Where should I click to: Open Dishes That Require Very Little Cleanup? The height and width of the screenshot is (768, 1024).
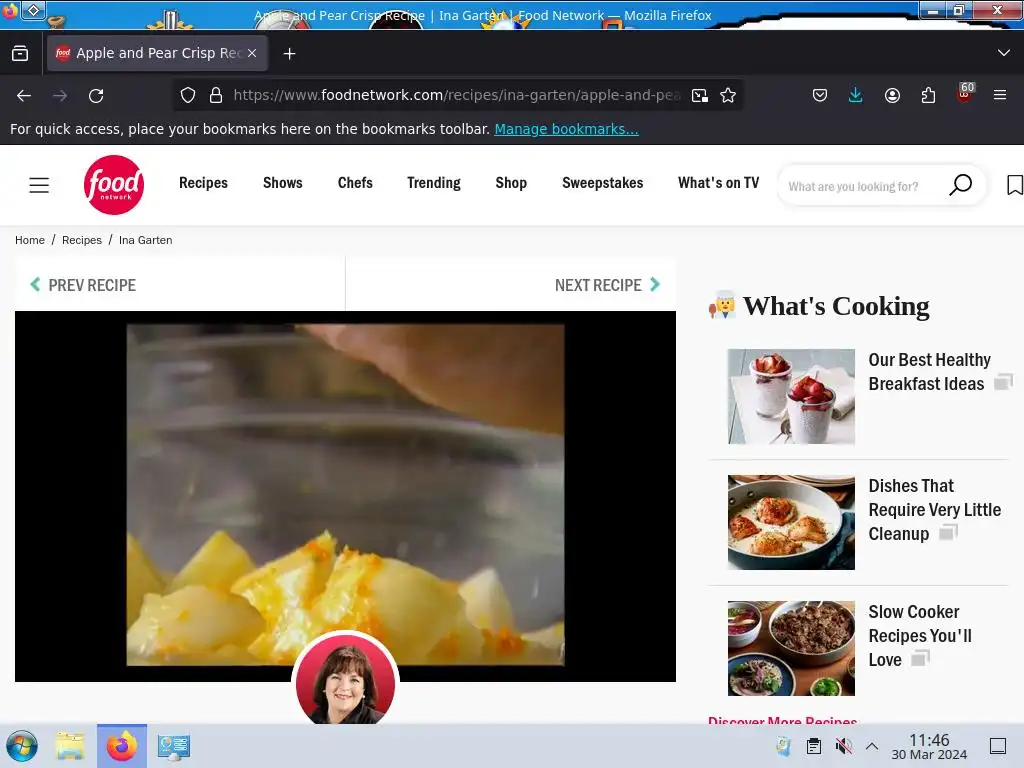[x=935, y=509]
